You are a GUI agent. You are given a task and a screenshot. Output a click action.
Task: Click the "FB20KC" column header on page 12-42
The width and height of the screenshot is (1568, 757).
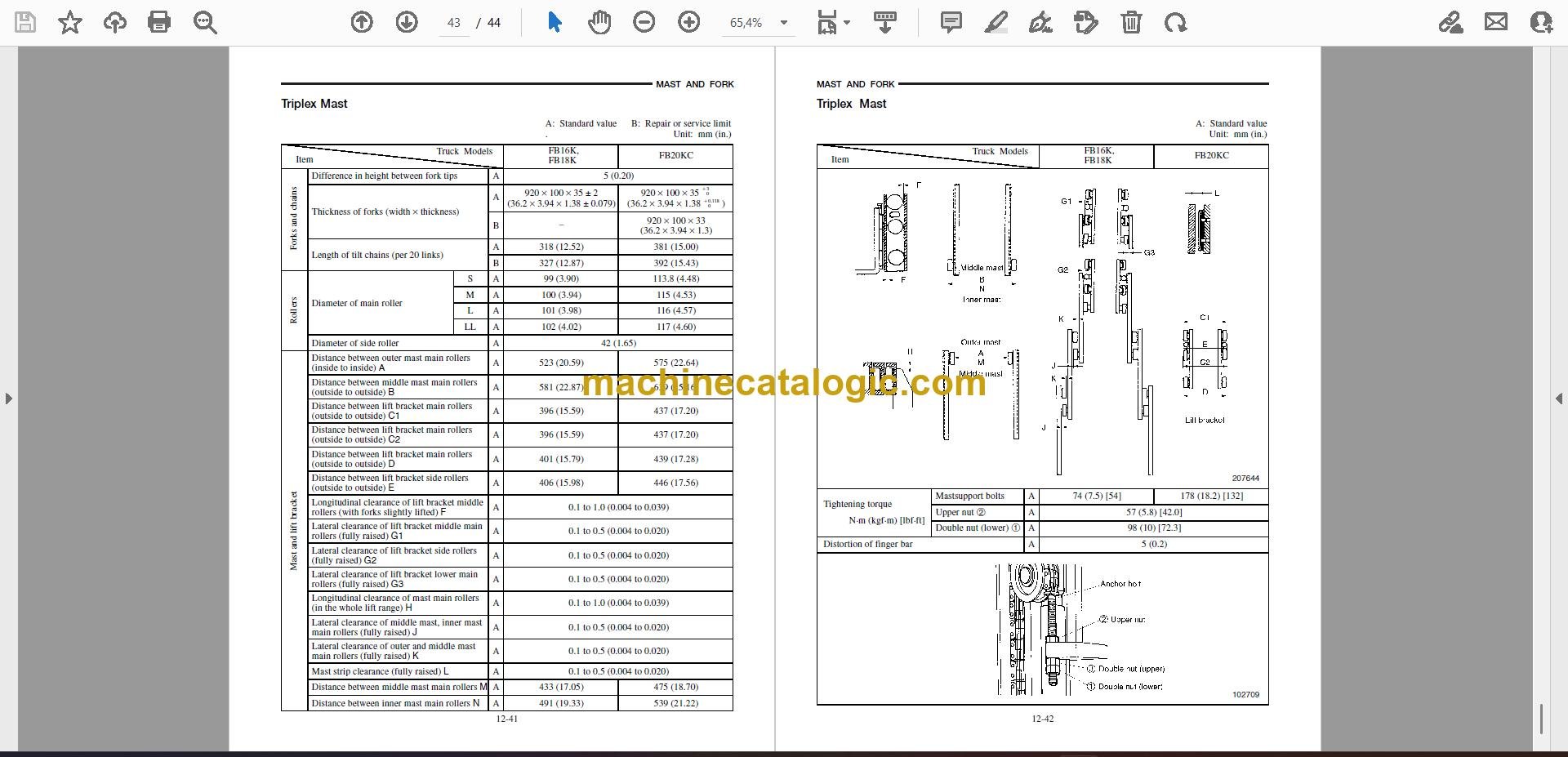[1211, 155]
